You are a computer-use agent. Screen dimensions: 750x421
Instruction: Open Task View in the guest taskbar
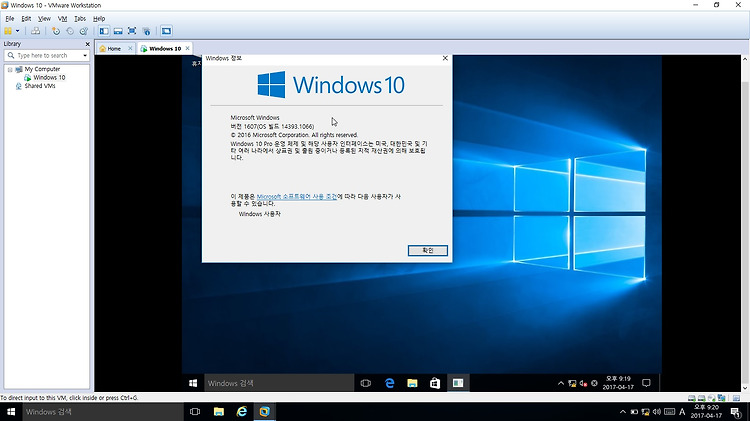365,383
